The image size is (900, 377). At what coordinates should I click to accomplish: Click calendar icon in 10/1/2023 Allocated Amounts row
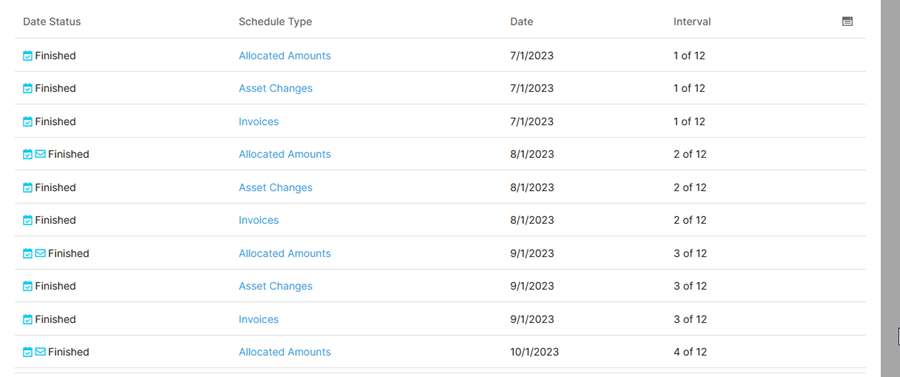click(28, 352)
